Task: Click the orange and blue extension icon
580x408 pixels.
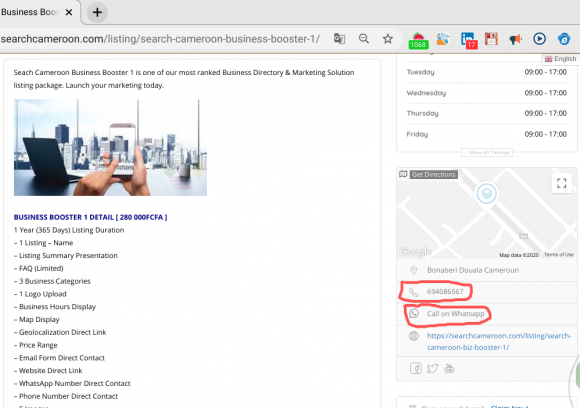Action: (443, 39)
